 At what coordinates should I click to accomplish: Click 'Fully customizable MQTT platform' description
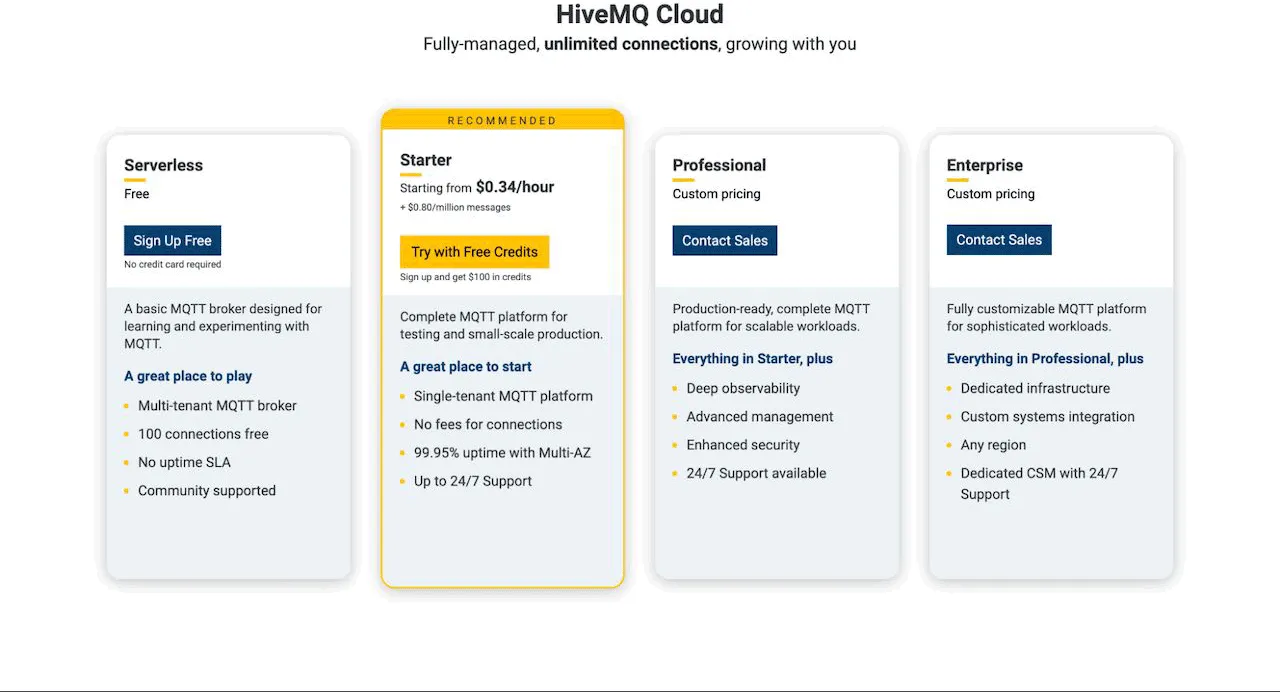pos(1046,317)
